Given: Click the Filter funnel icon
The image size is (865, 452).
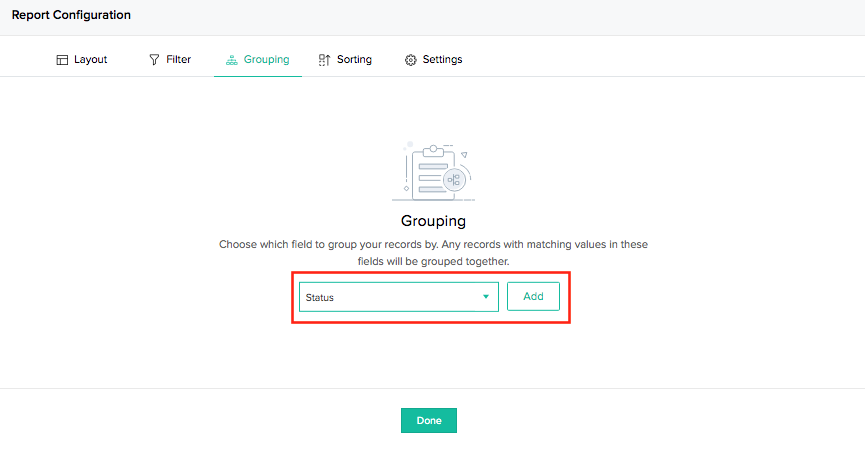Looking at the screenshot, I should point(154,60).
